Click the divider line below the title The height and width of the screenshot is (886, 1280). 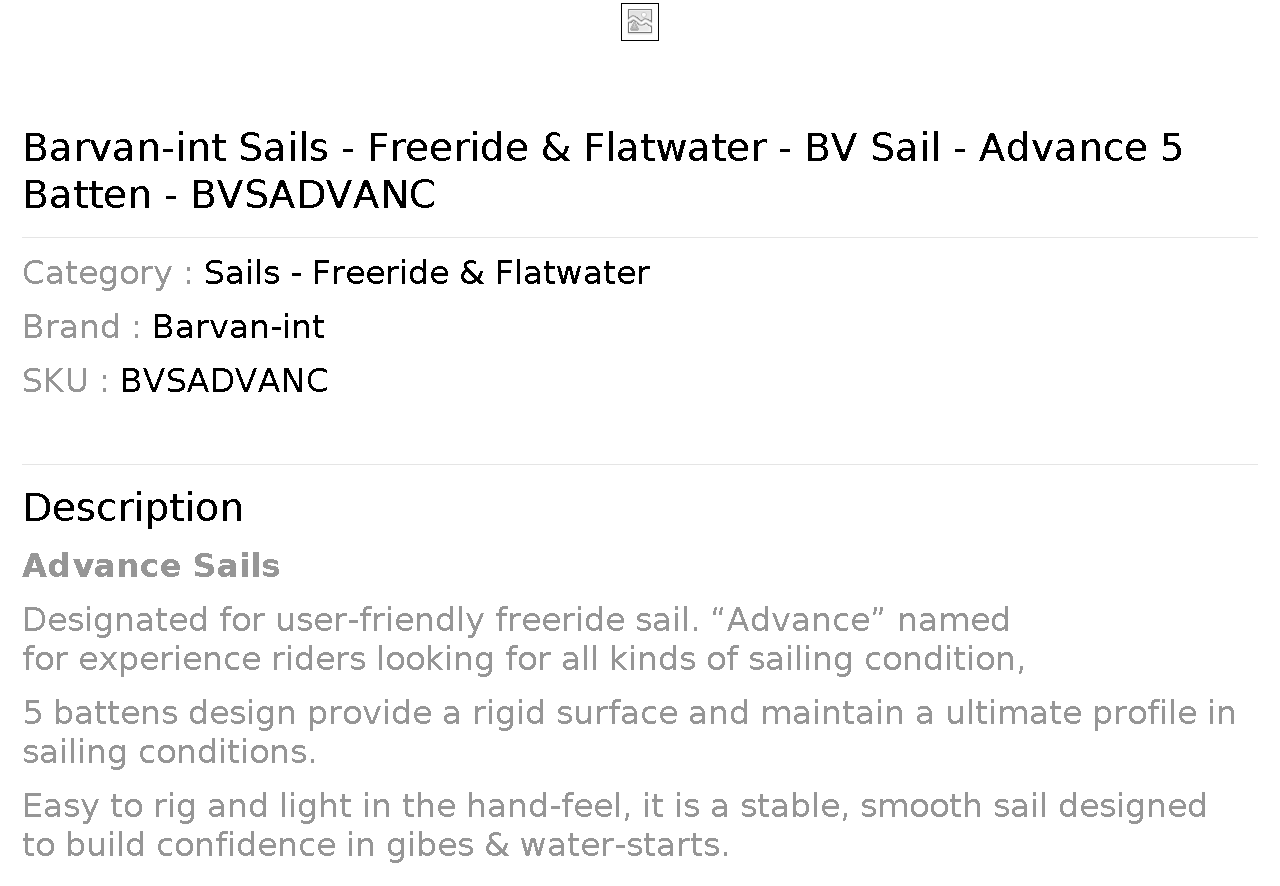click(640, 237)
